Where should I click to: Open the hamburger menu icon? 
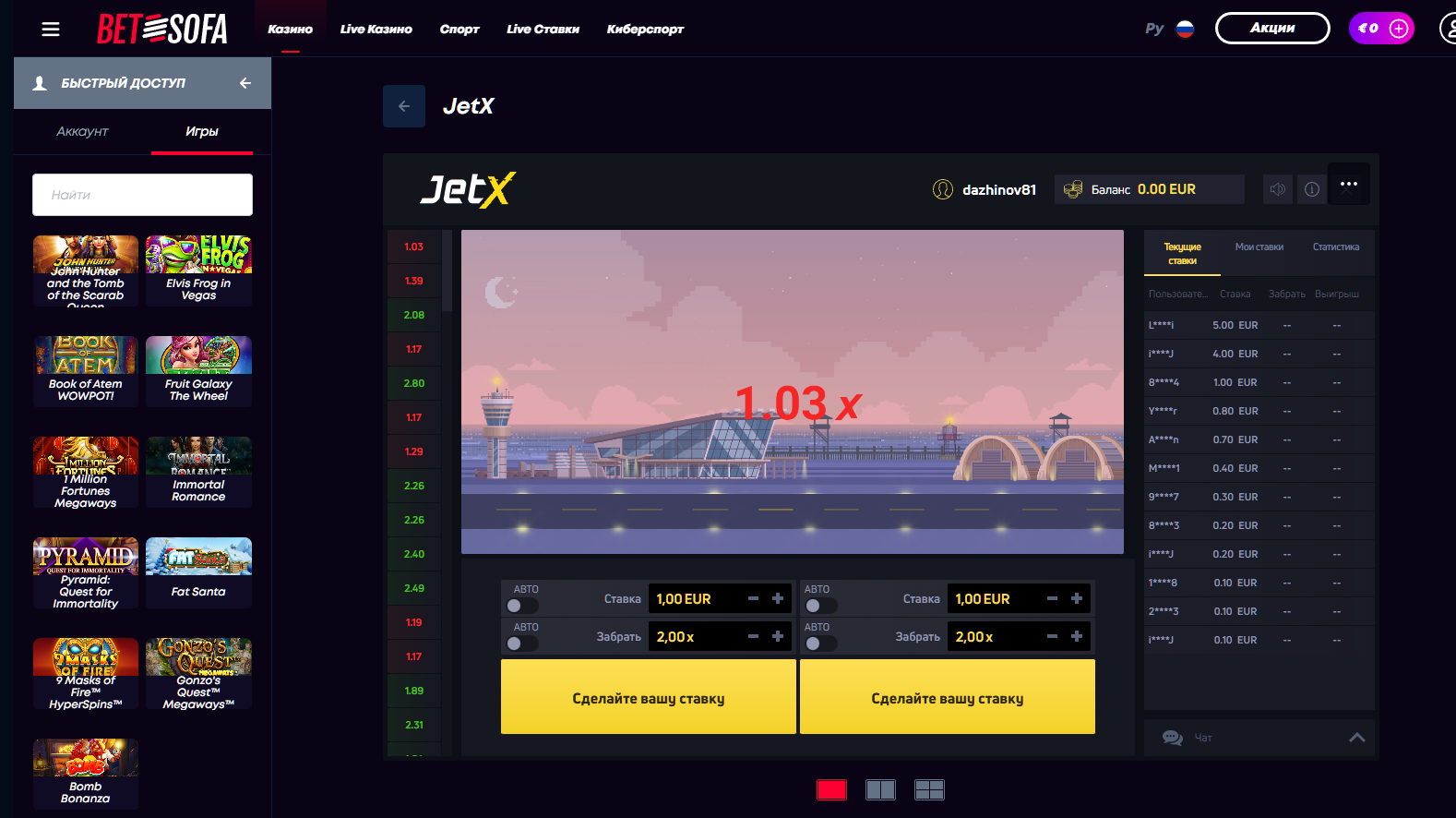coord(51,30)
